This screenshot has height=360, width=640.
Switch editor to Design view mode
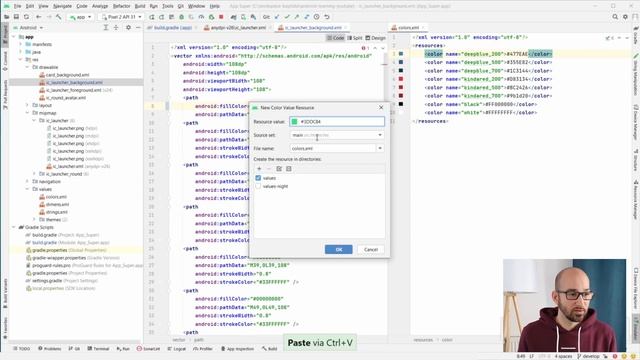[x=376, y=38]
